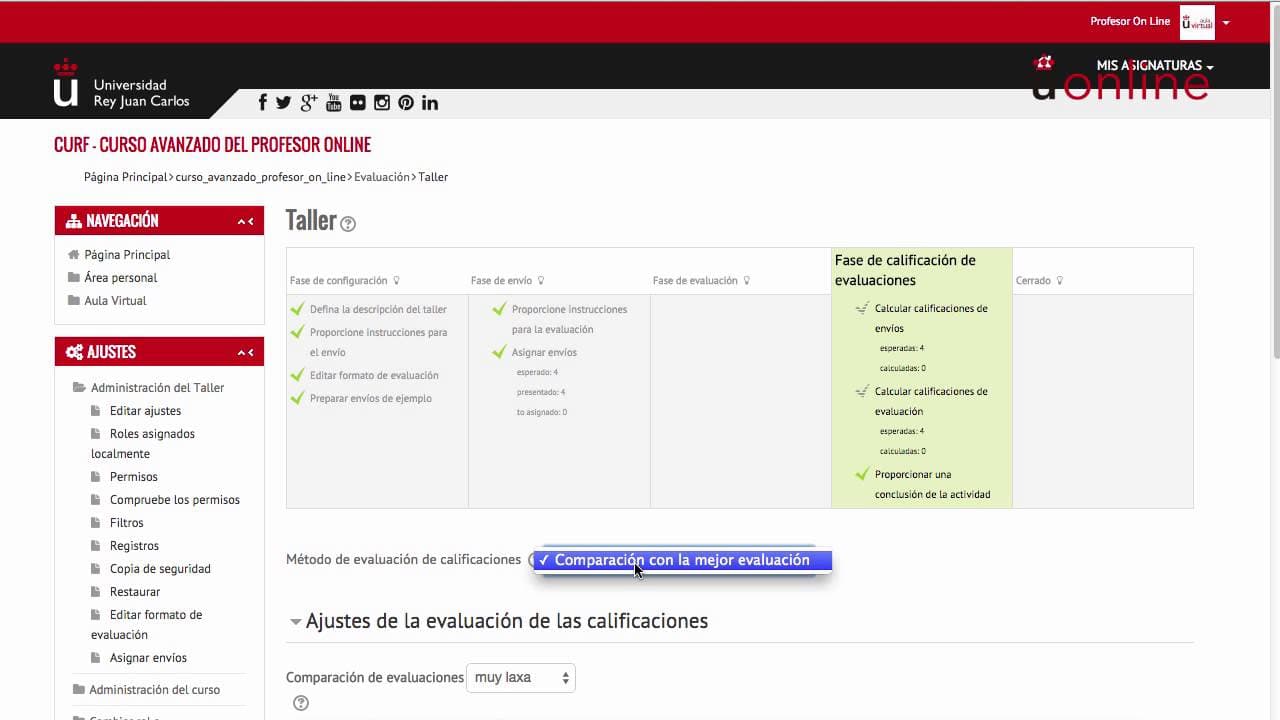Open Área personal in Navegación
This screenshot has height=720, width=1280.
point(121,277)
